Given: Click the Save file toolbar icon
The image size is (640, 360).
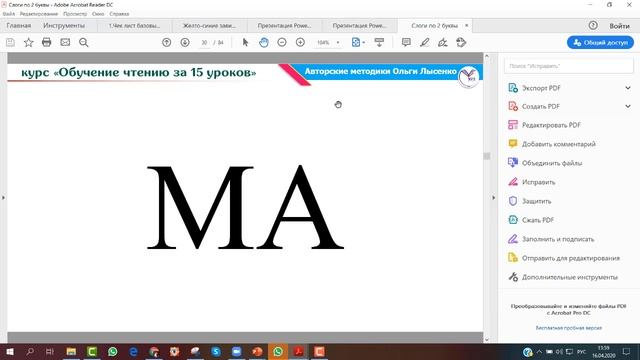Looking at the screenshot, I should coord(10,42).
